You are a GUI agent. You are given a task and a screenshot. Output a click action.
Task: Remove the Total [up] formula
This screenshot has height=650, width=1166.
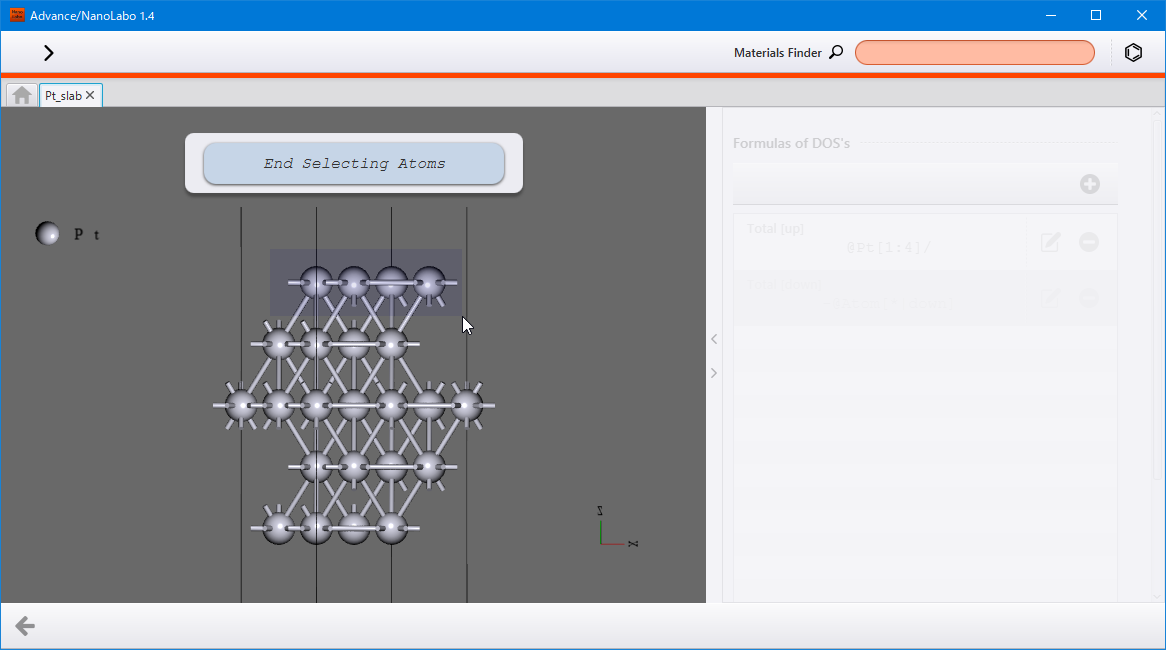tap(1089, 242)
